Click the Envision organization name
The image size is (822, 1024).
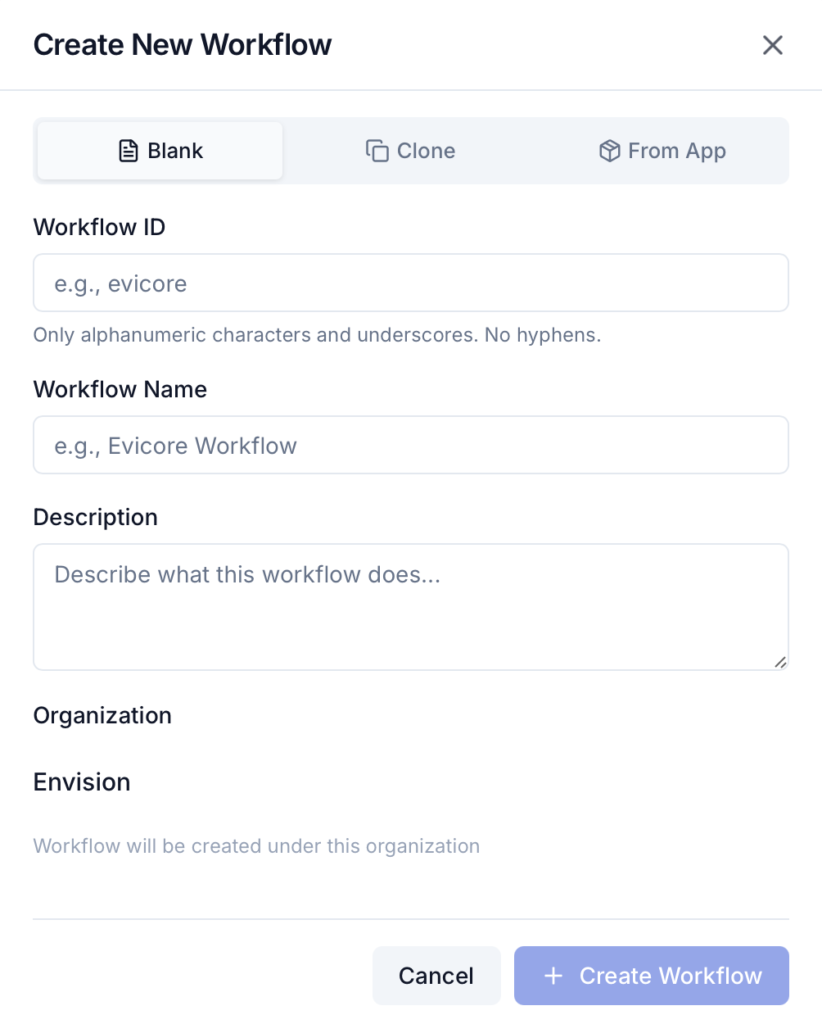[82, 781]
